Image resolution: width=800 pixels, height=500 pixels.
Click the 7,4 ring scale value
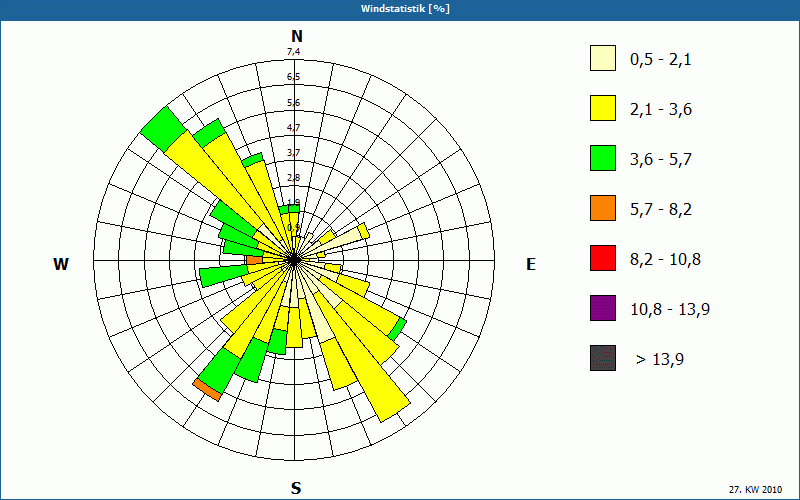293,52
